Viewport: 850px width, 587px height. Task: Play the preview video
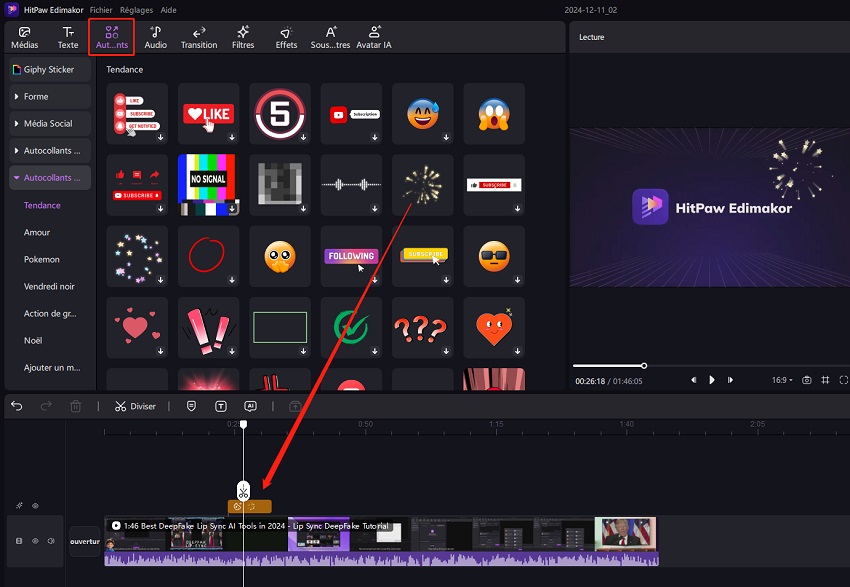click(712, 380)
